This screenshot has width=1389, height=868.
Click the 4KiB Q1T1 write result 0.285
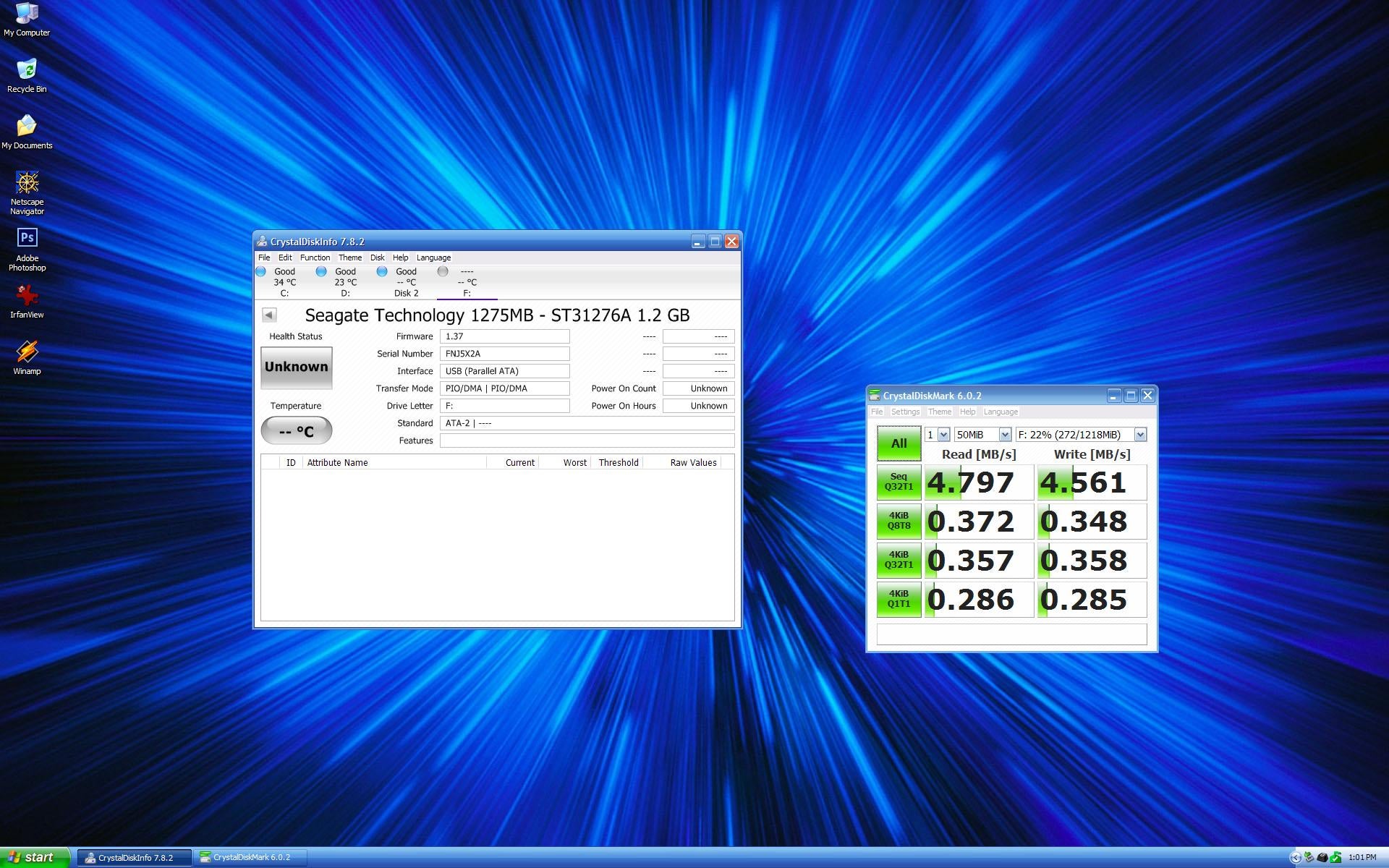pos(1092,600)
